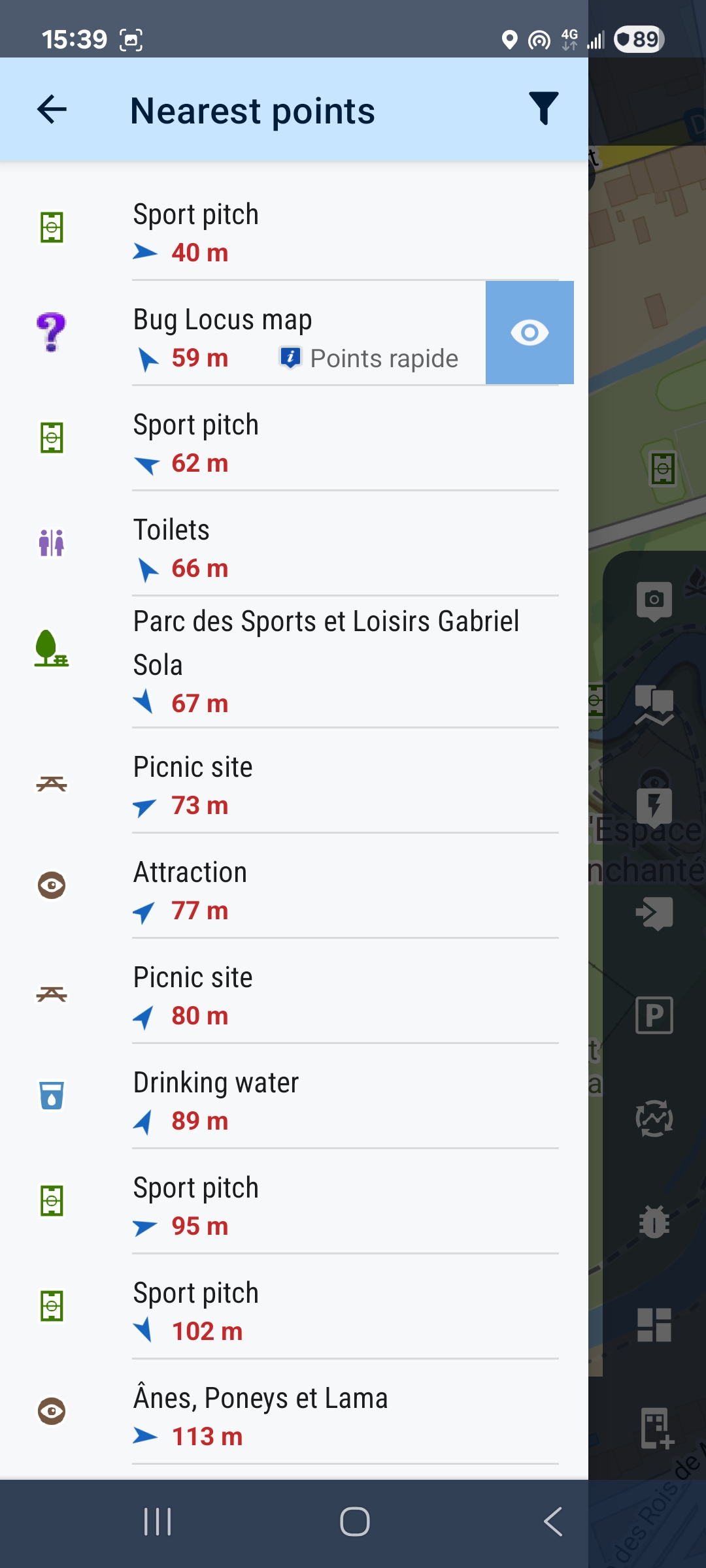Screen dimensions: 706x1568
Task: Tap the Drinking water cup icon
Action: tap(52, 1095)
